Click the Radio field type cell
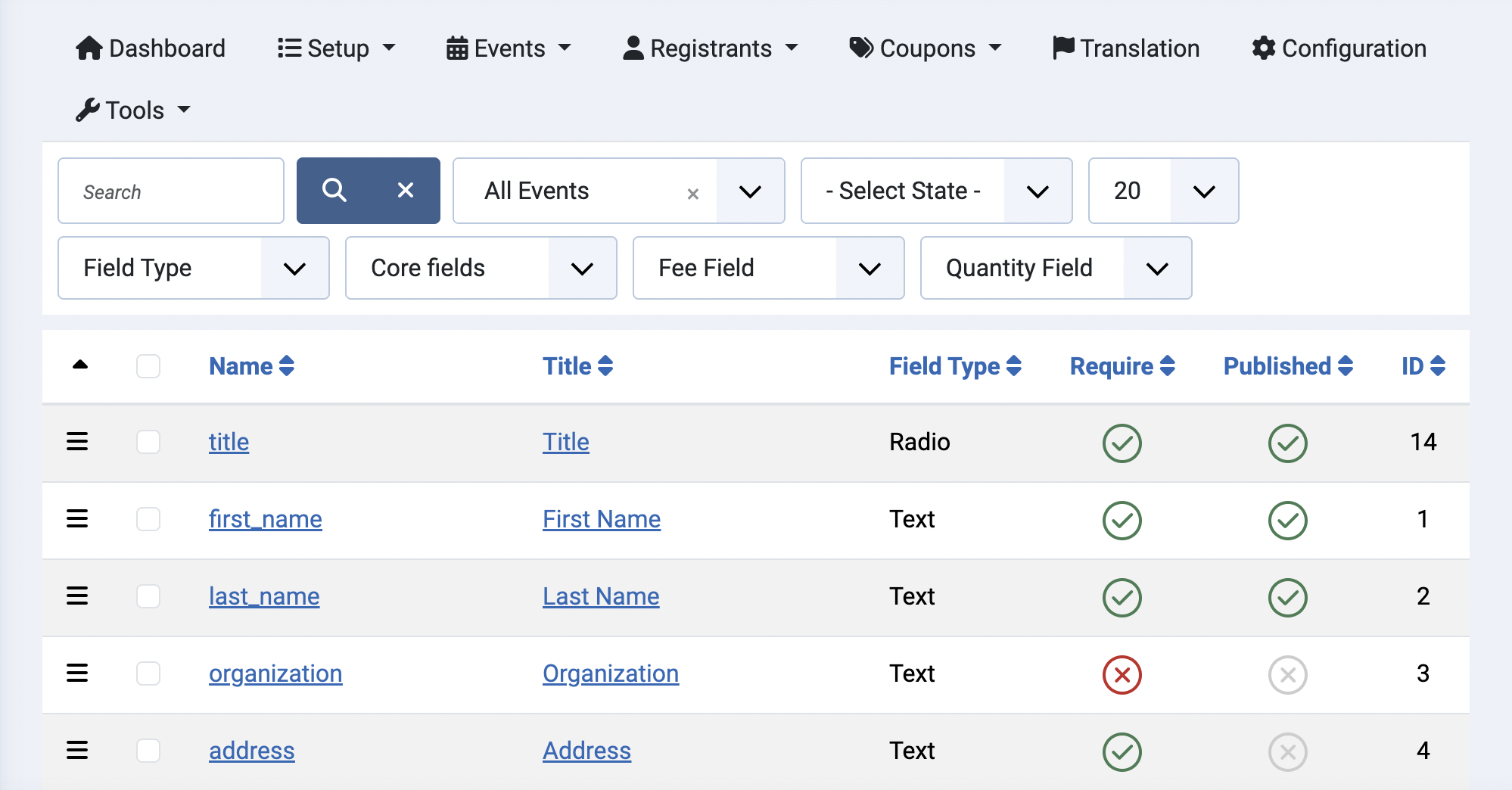 pos(919,442)
